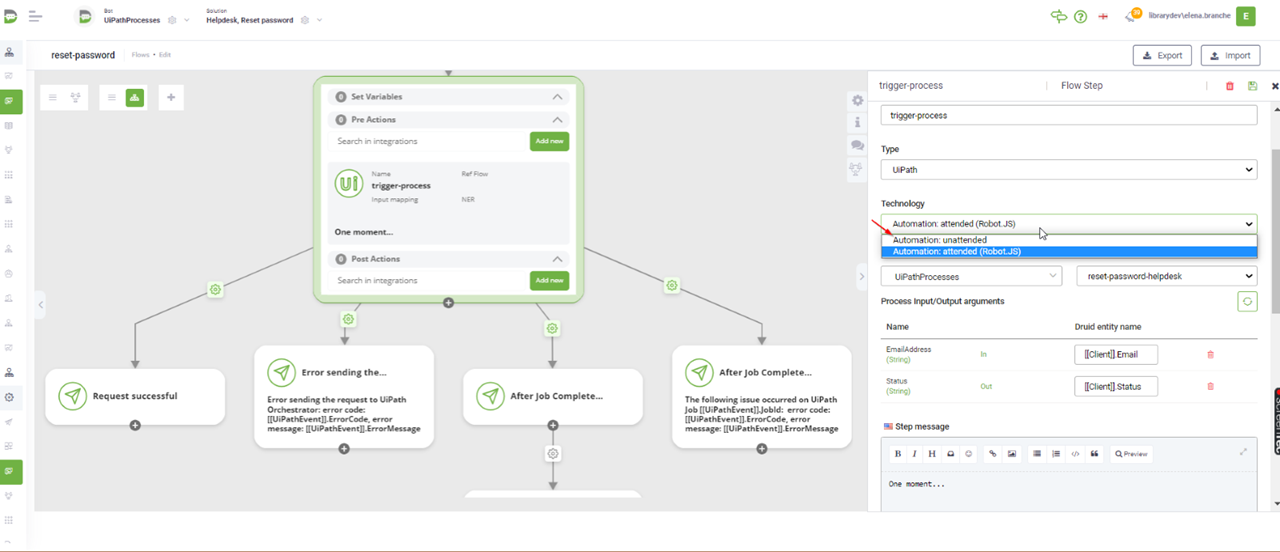Delete the EmailAddress argument row

point(1211,354)
